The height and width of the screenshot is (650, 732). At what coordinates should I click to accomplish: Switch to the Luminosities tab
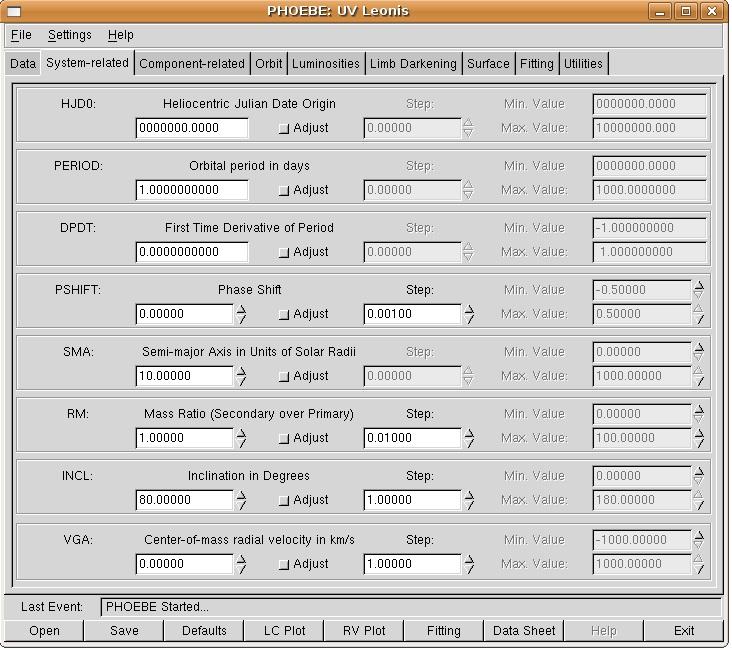326,64
